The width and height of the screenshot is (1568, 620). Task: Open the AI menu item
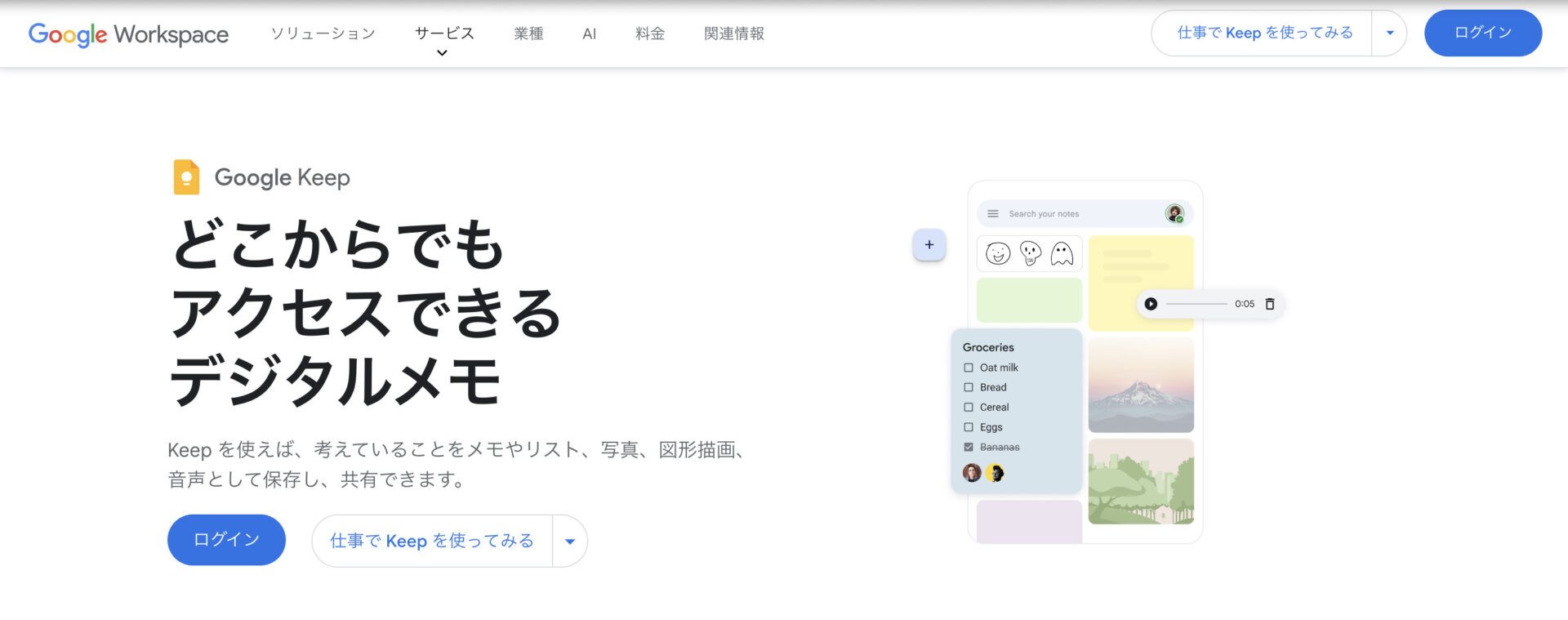pyautogui.click(x=590, y=33)
